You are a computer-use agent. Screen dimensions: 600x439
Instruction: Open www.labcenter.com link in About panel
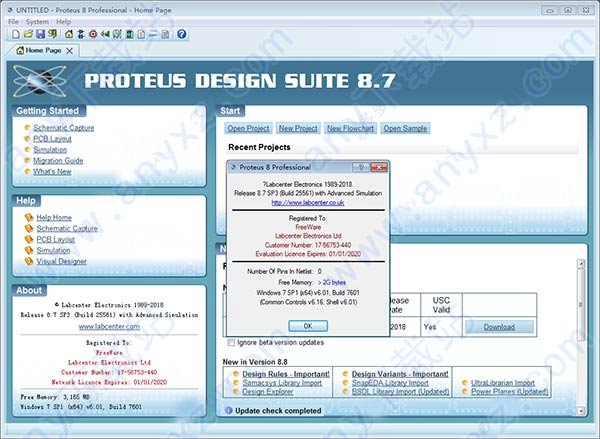pos(109,326)
